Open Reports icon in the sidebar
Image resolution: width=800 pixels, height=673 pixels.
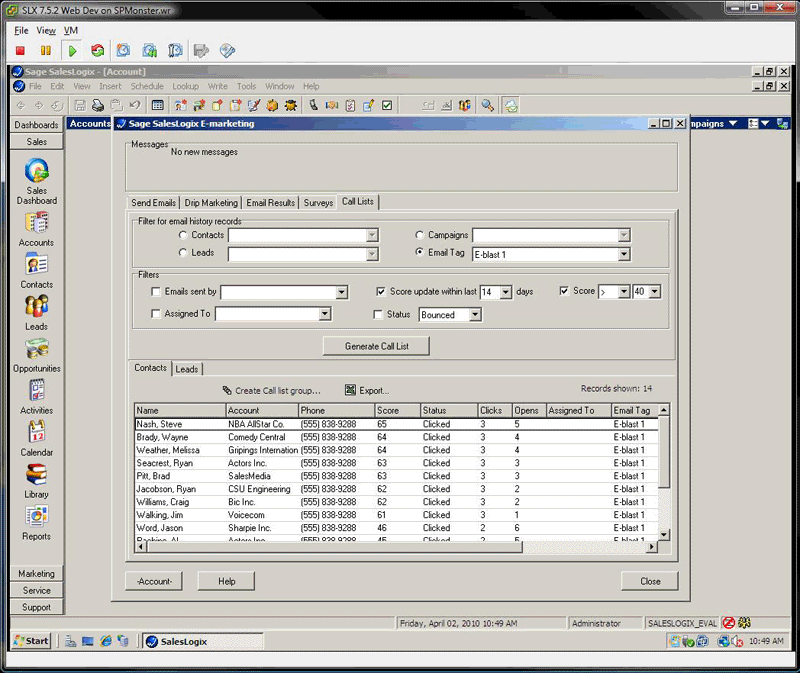pos(37,516)
